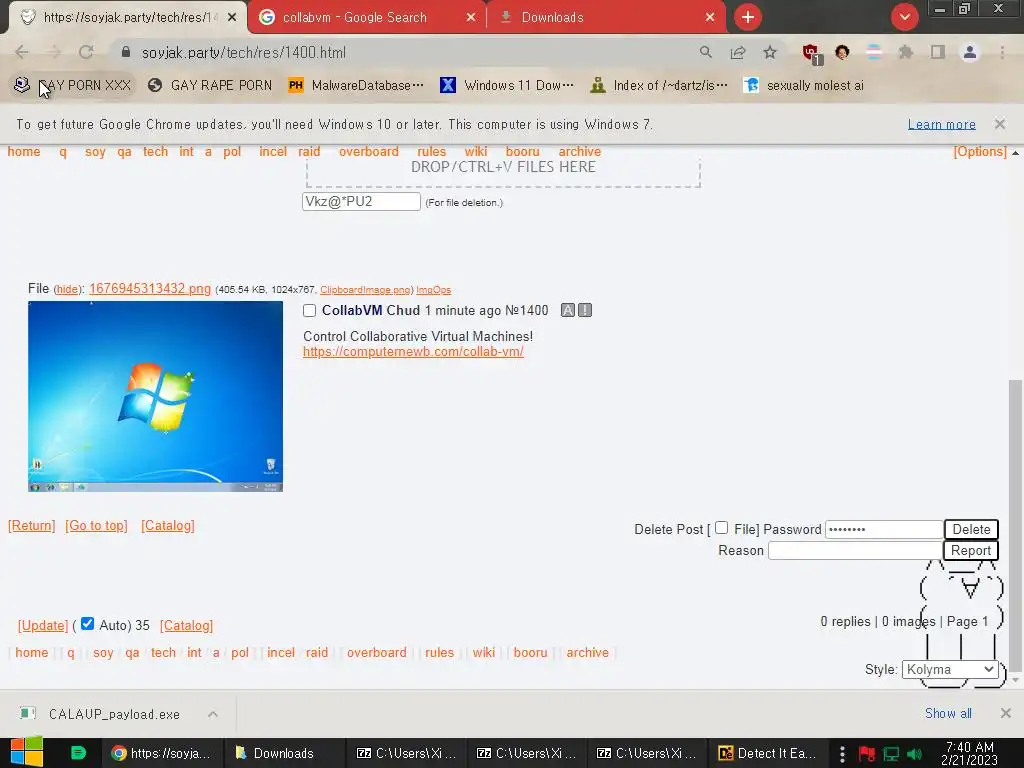This screenshot has height=768, width=1024.
Task: Click the 1676945313432.png file link
Action: (x=150, y=289)
